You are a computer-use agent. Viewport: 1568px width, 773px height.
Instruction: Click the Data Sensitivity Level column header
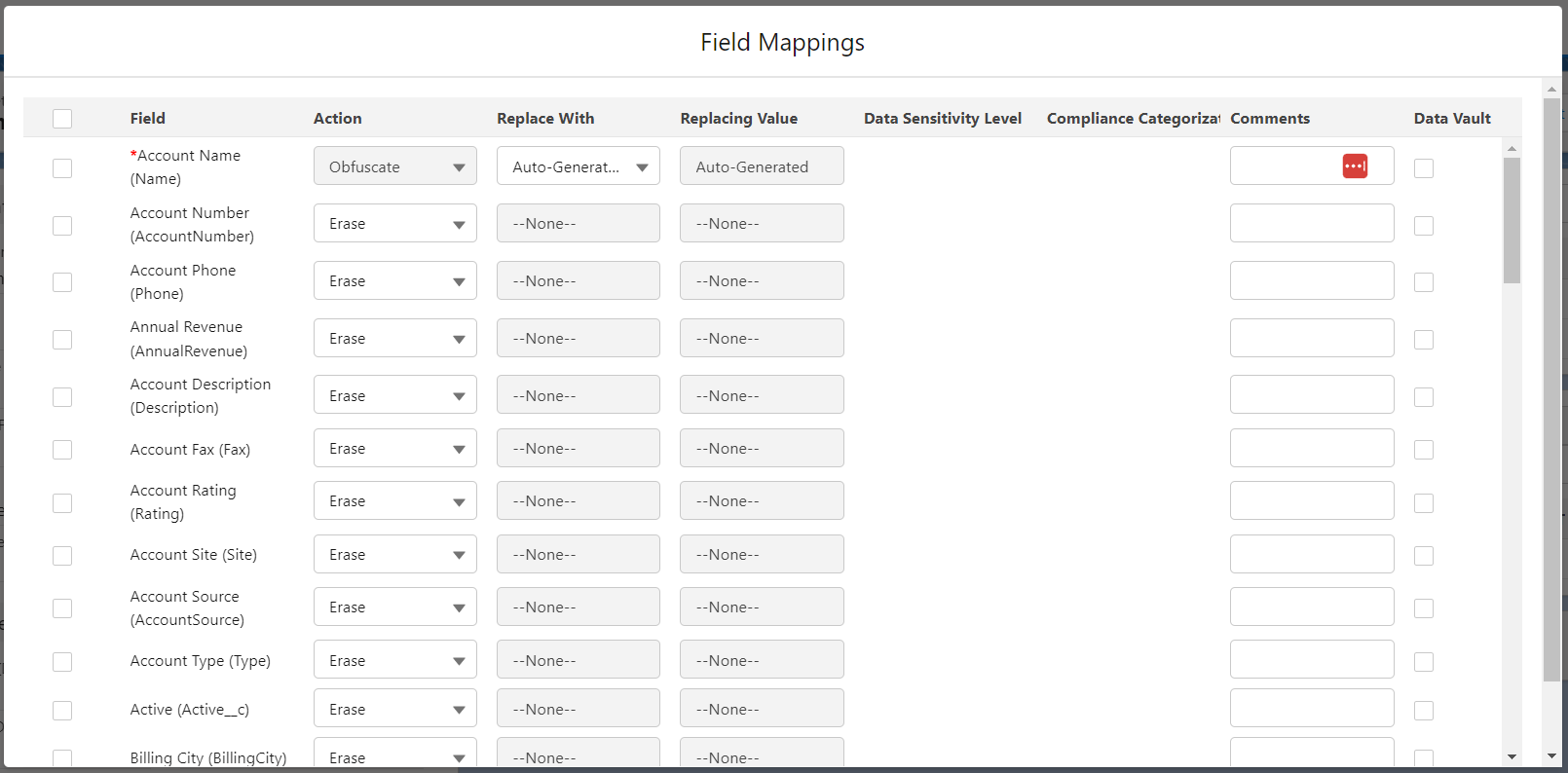tap(942, 119)
